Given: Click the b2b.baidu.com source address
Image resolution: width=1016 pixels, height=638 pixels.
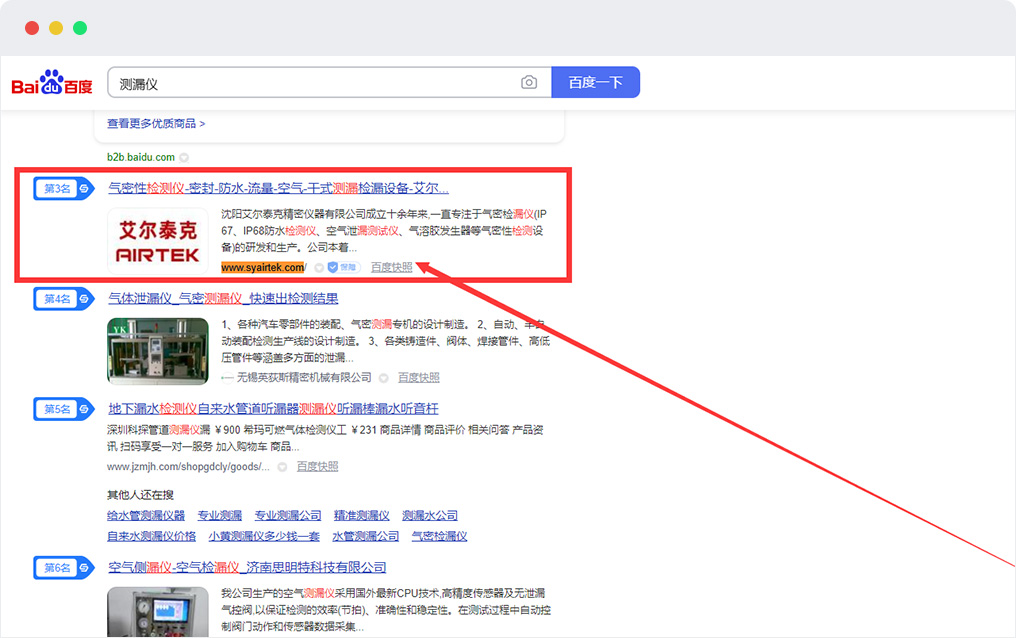Looking at the screenshot, I should 141,157.
